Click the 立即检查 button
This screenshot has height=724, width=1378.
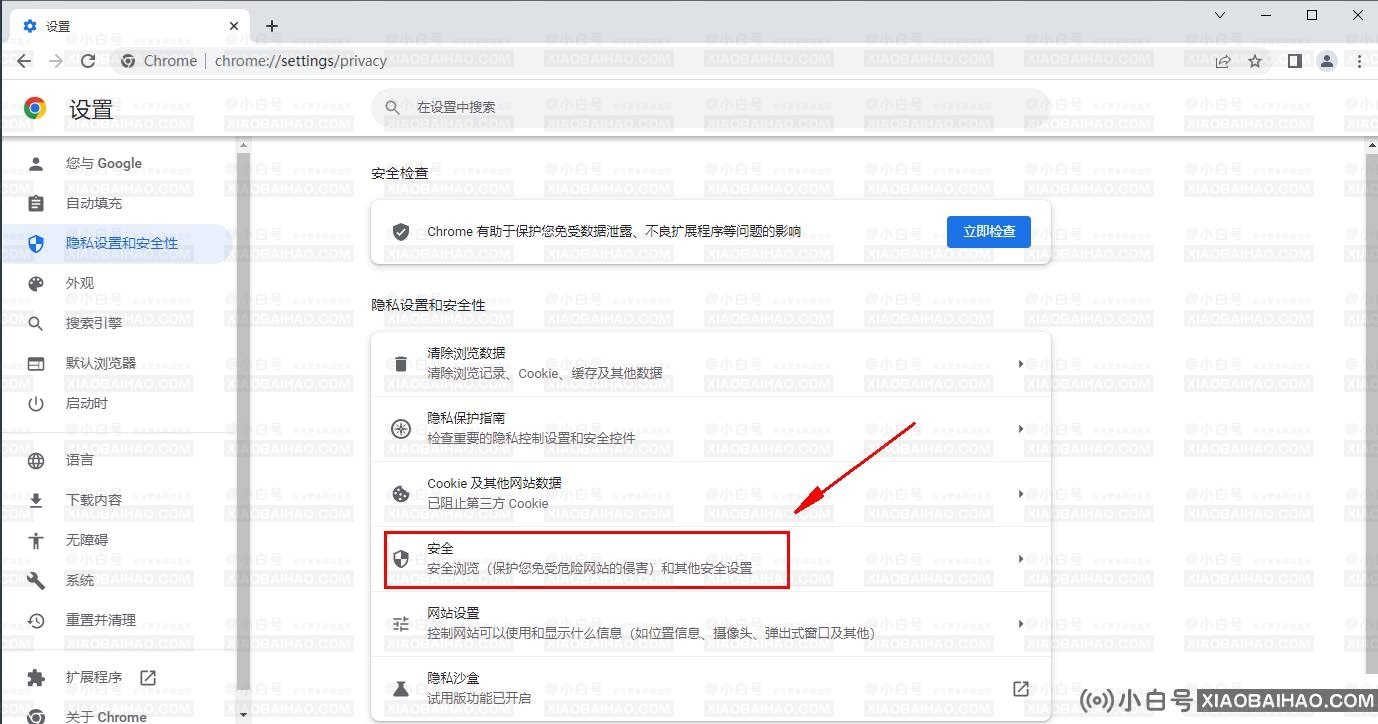(x=989, y=231)
